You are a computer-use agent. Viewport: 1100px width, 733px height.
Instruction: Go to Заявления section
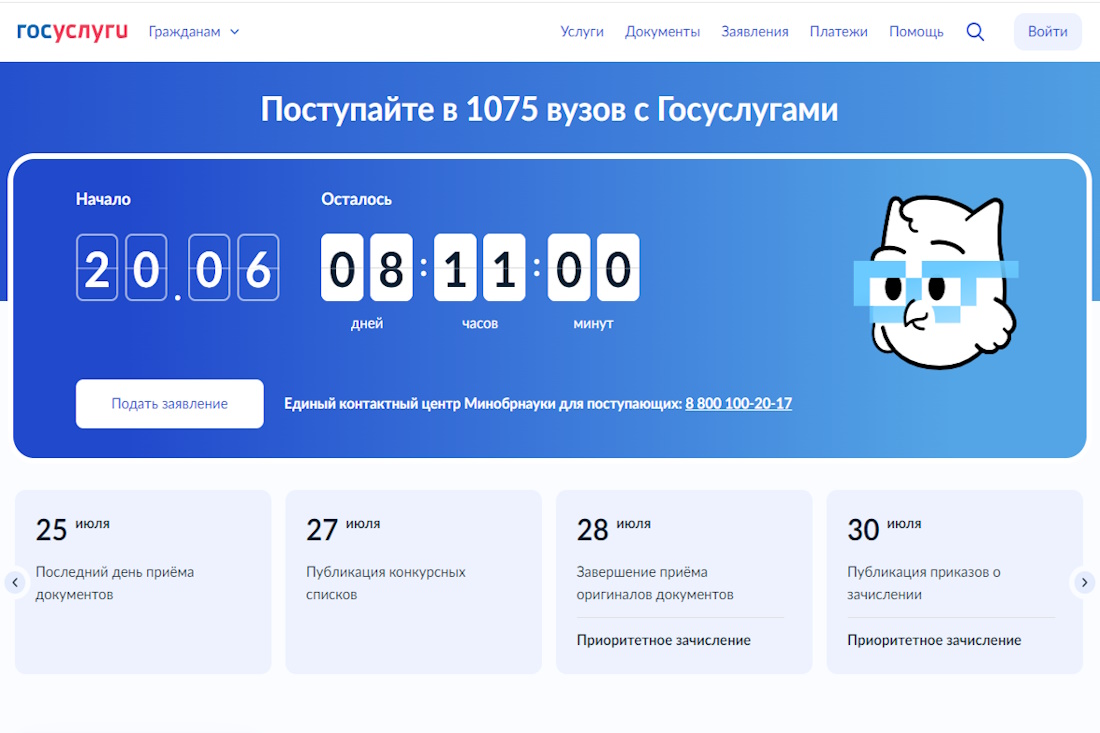(755, 31)
